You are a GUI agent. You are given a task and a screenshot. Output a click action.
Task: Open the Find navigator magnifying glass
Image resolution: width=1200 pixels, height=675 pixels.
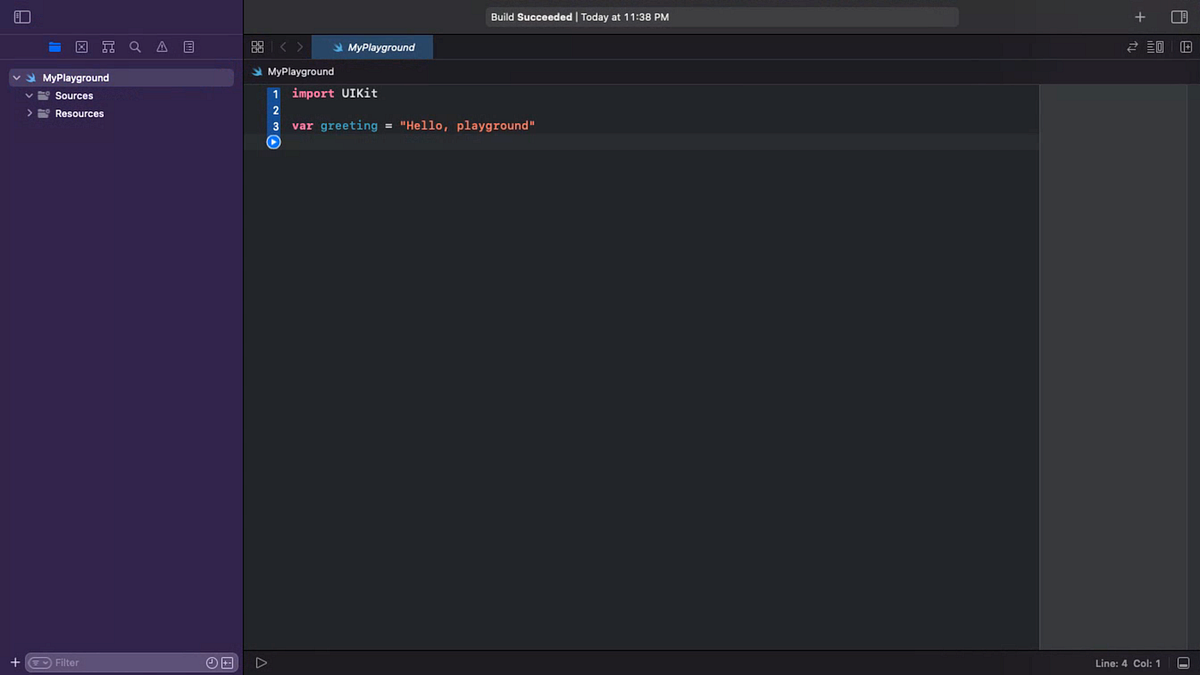[135, 46]
